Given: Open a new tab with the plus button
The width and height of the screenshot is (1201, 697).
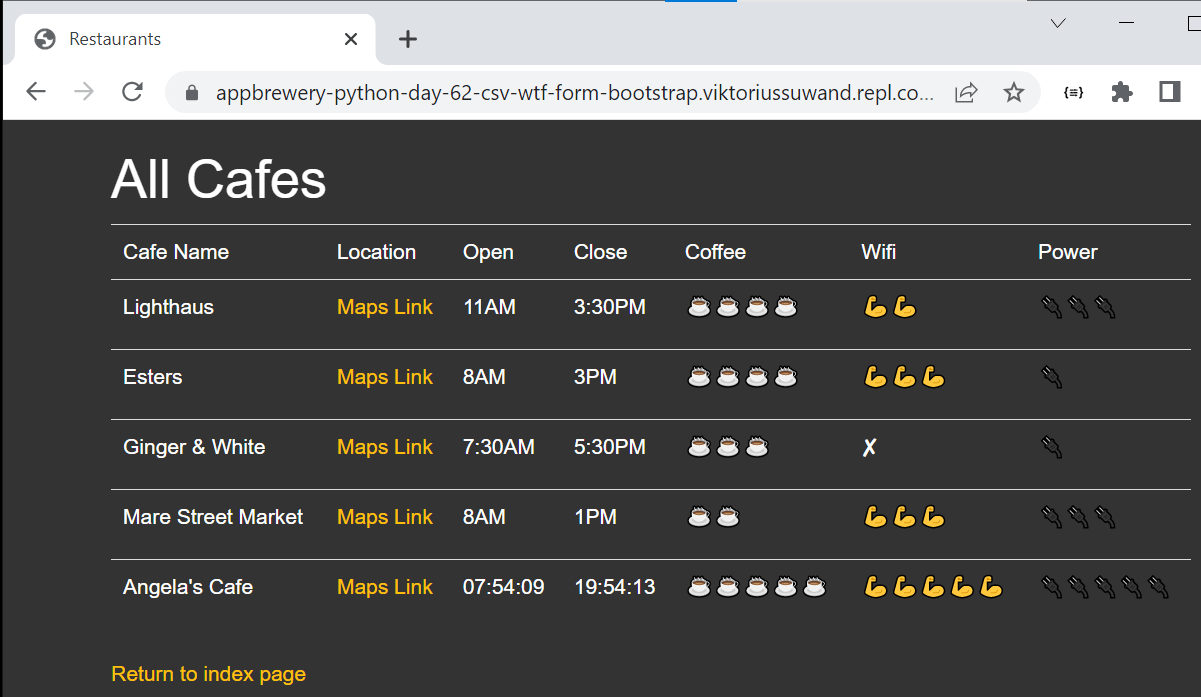Looking at the screenshot, I should pos(407,39).
